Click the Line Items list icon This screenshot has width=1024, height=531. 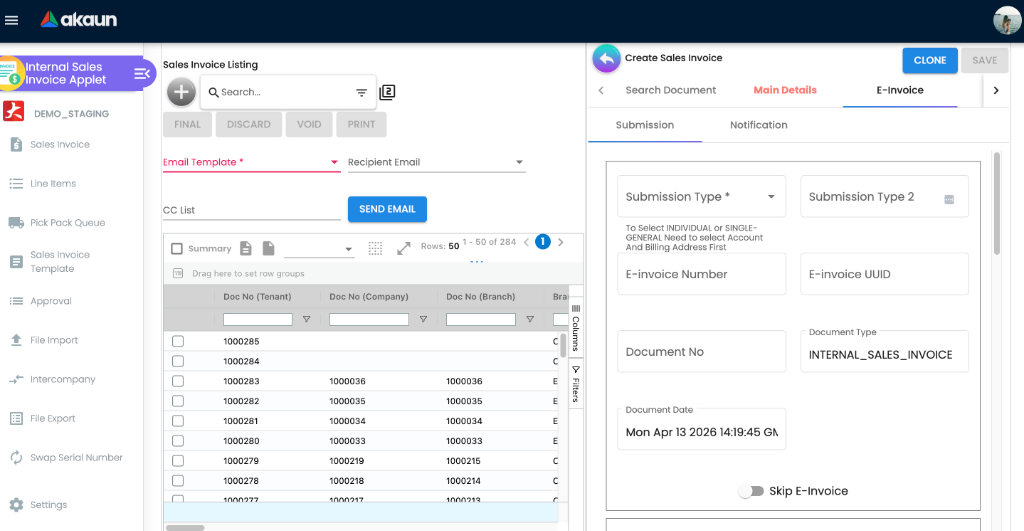click(16, 184)
